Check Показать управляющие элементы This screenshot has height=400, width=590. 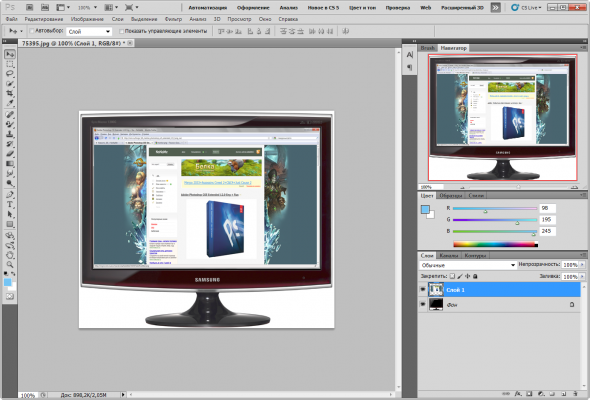121,31
